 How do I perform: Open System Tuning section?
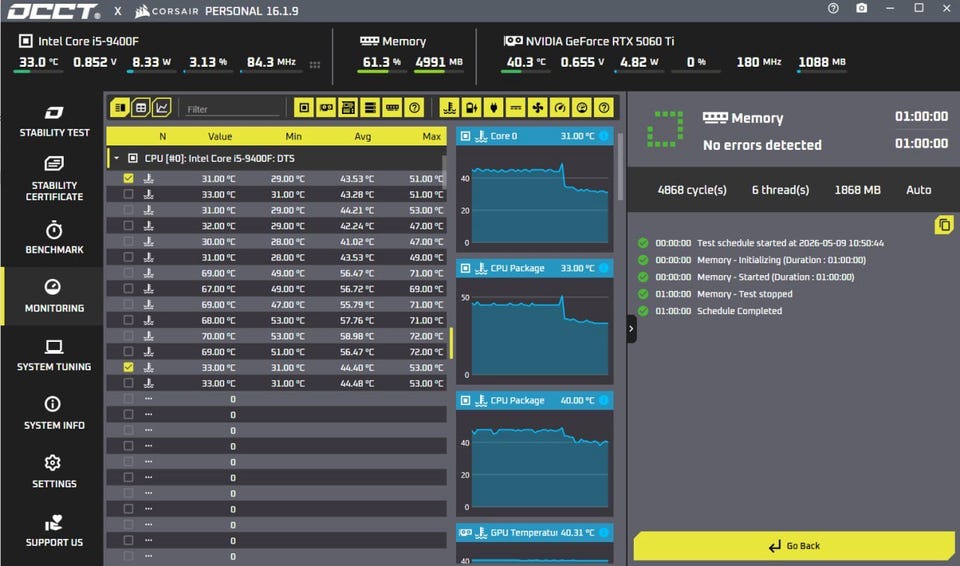[54, 355]
